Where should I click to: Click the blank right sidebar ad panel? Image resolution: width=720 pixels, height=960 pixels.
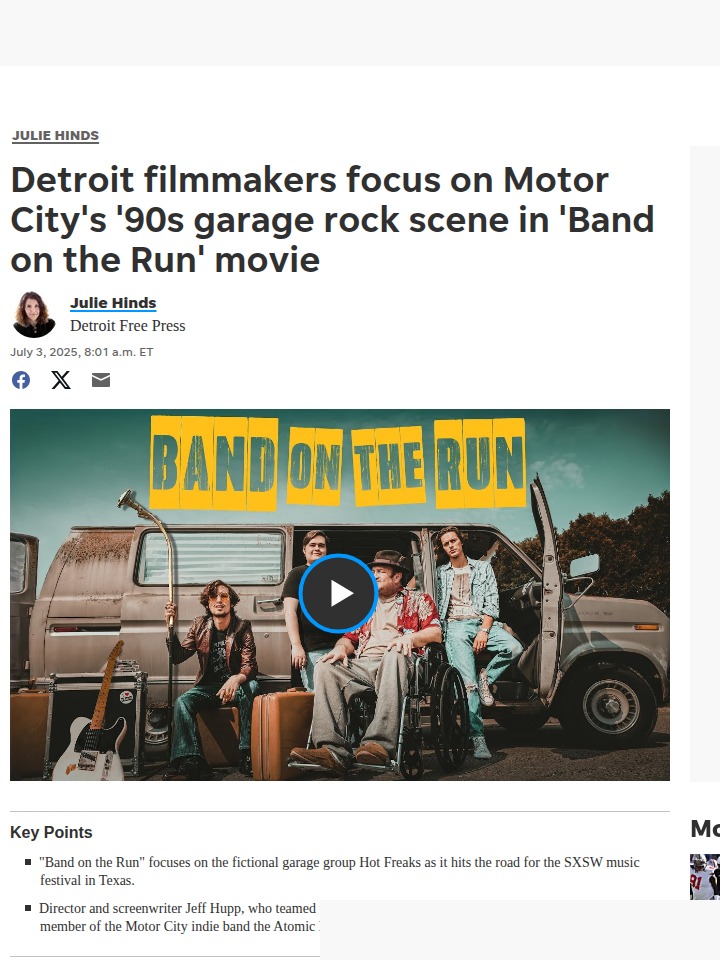[x=705, y=463]
